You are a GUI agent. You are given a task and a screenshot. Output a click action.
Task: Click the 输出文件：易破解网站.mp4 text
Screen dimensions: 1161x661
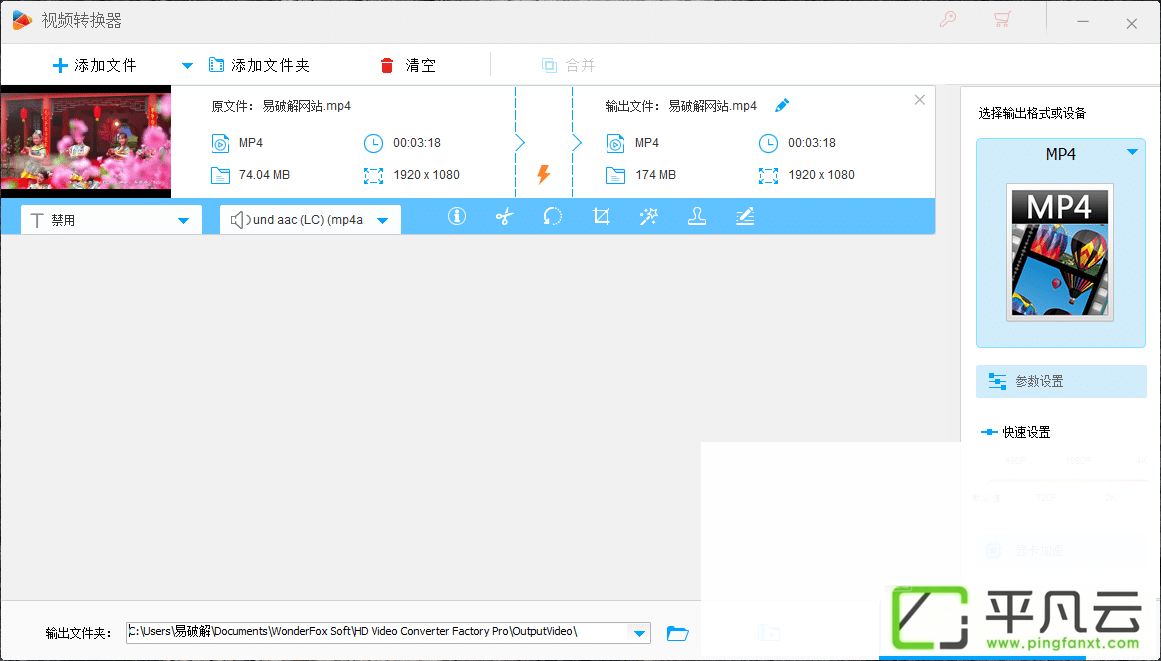pyautogui.click(x=681, y=106)
